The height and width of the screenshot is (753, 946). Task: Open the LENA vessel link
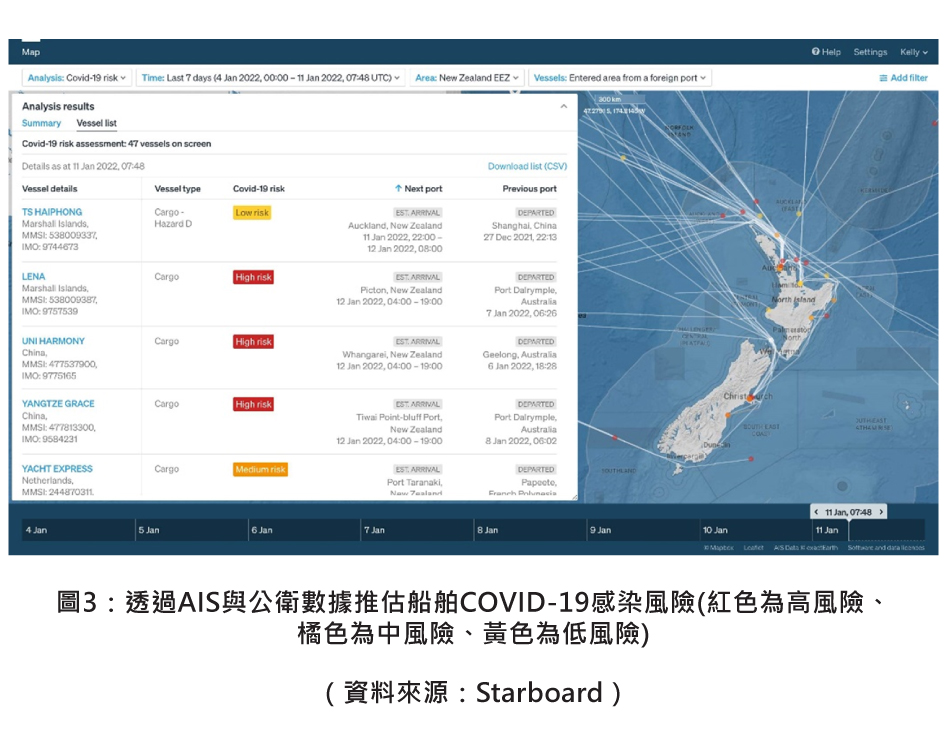coord(33,276)
